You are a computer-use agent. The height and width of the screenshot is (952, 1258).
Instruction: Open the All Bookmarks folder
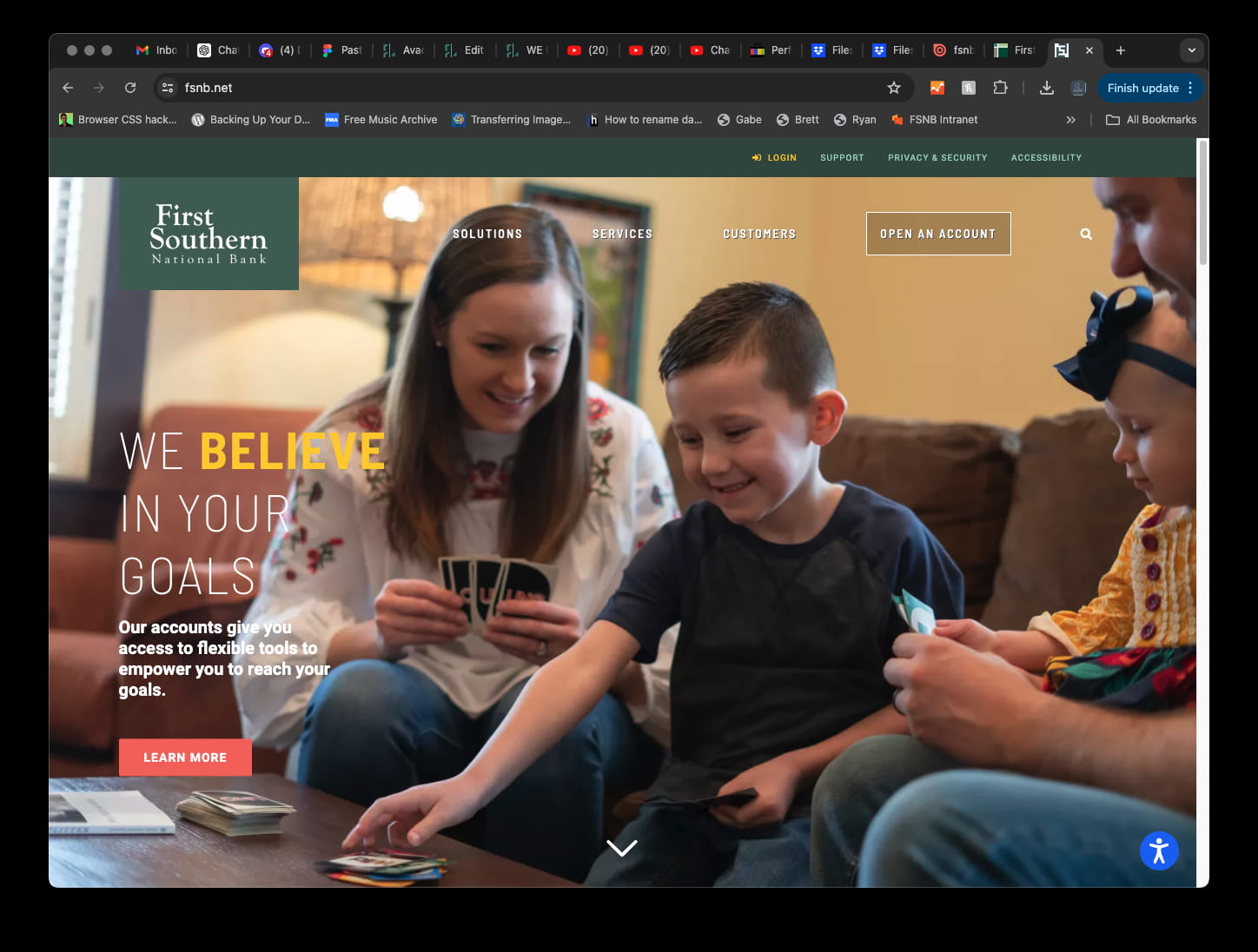point(1151,120)
